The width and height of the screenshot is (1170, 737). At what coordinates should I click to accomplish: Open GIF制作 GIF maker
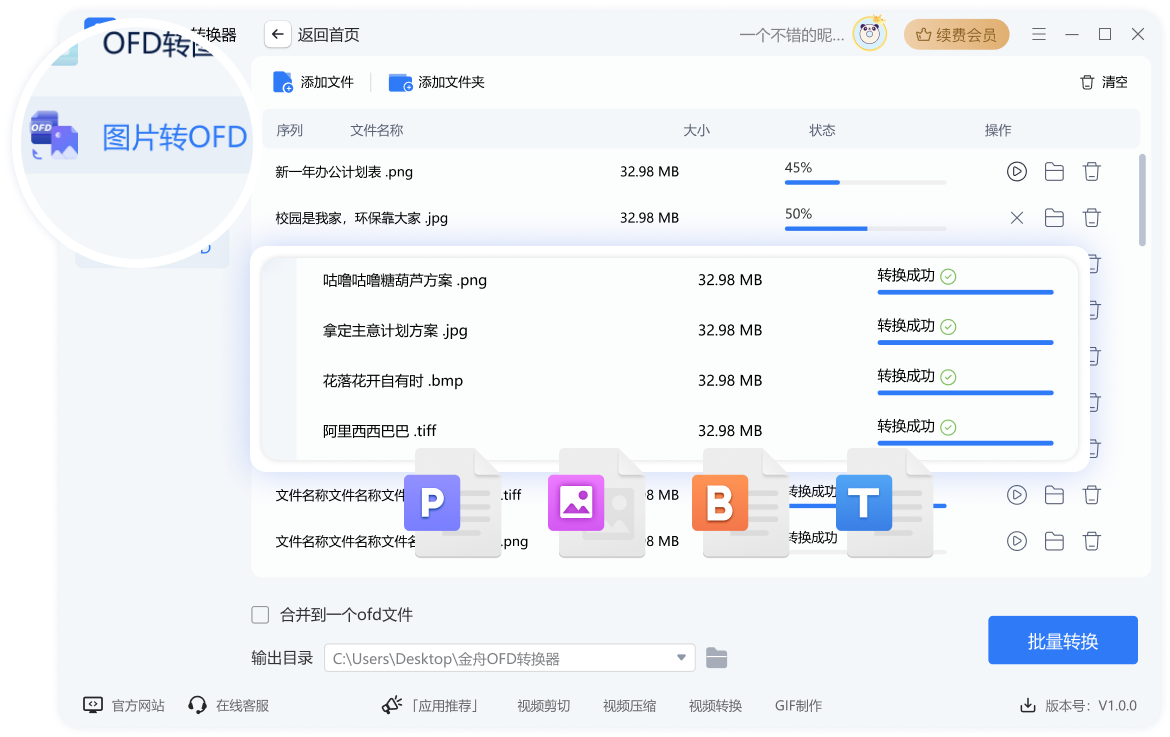click(x=798, y=705)
